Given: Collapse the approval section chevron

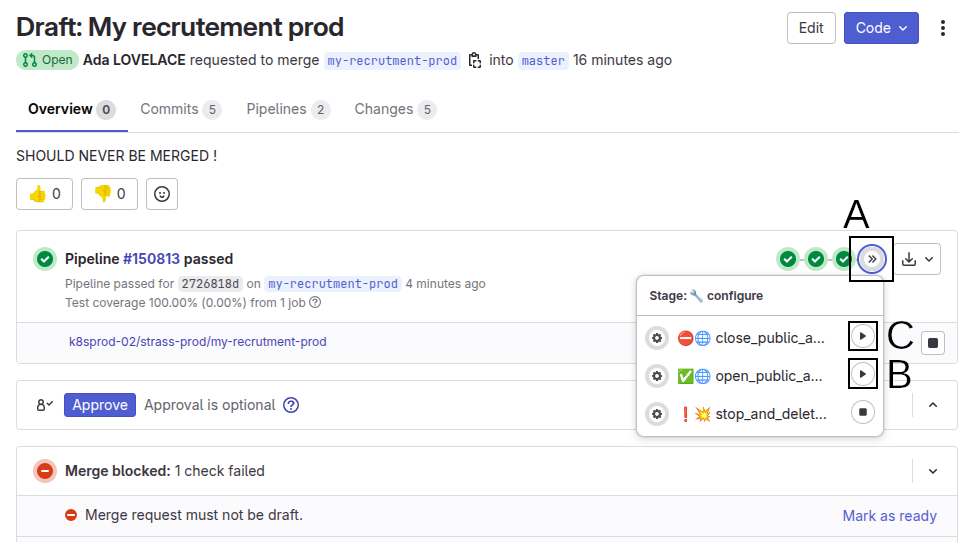Looking at the screenshot, I should [933, 405].
